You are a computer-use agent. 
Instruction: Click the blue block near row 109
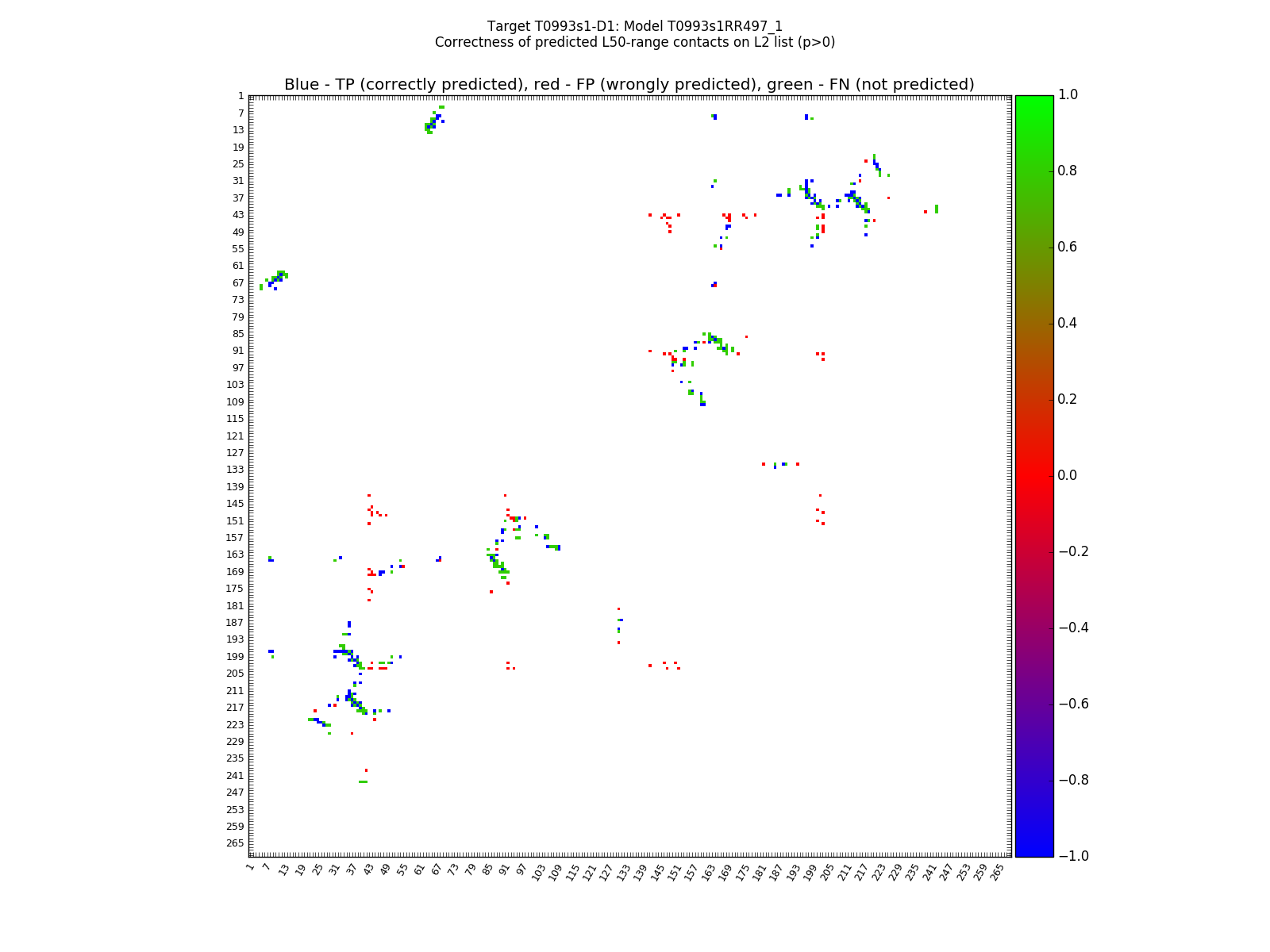(x=702, y=404)
